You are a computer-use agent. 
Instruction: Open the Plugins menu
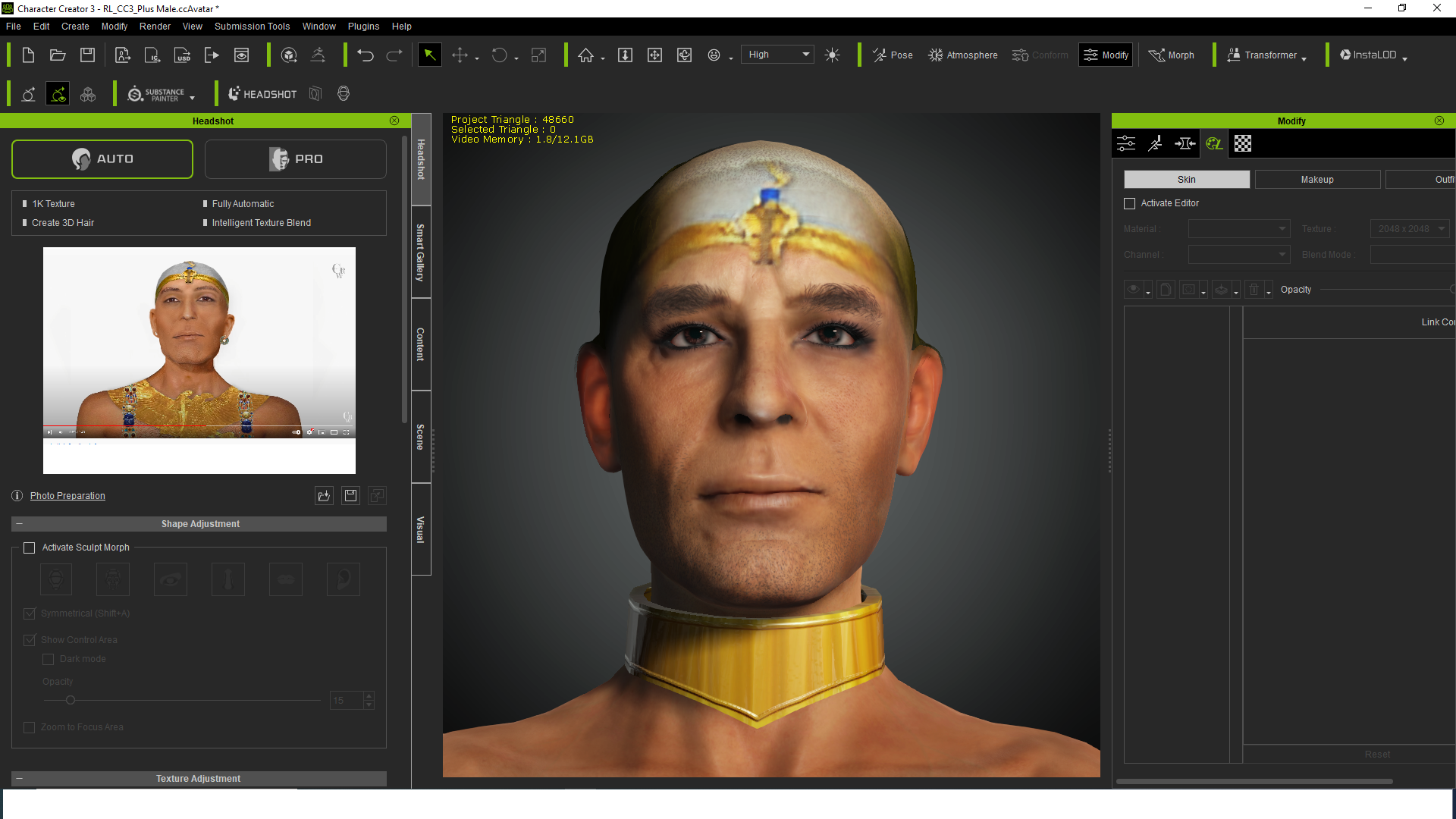coord(363,26)
